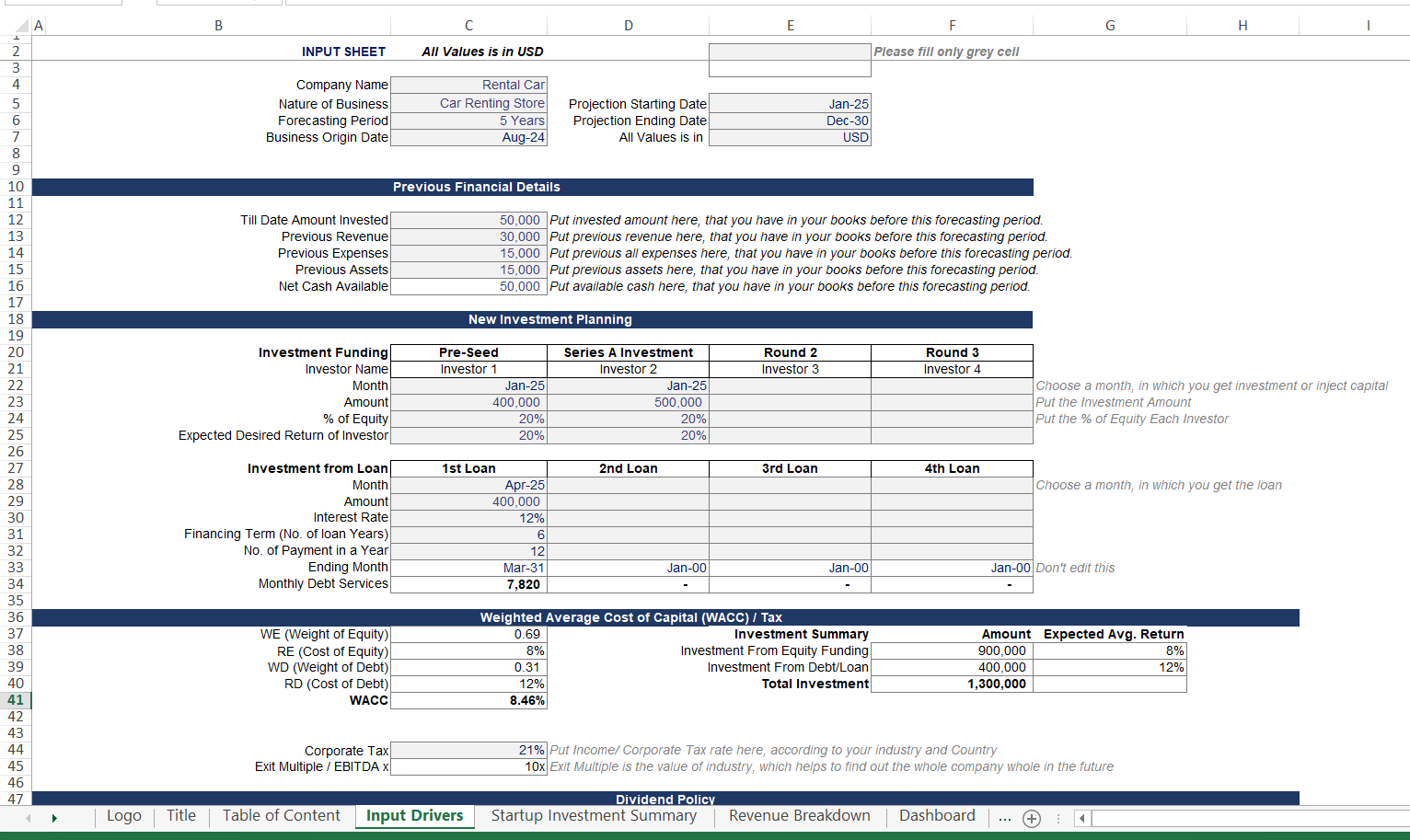Select WE Weight of Equity value 0.69
1410x840 pixels.
point(468,634)
